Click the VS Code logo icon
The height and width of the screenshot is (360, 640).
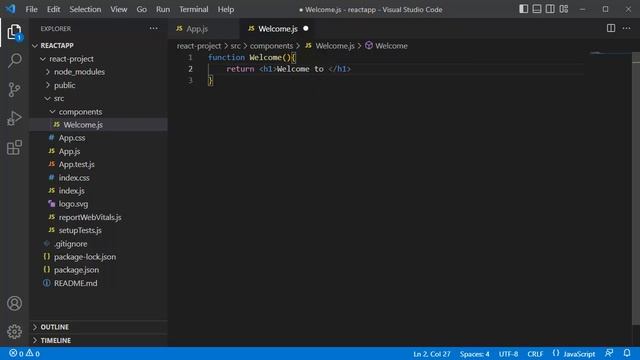click(11, 9)
